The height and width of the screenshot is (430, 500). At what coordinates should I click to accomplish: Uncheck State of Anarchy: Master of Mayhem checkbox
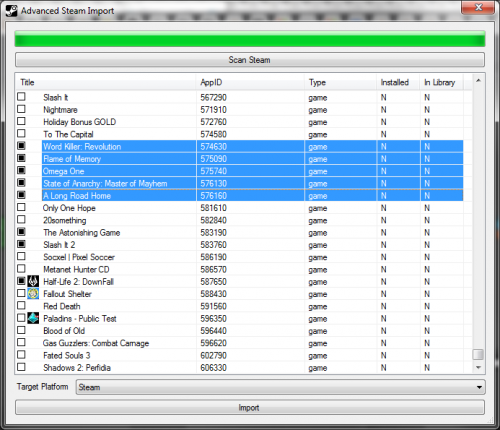point(21,183)
